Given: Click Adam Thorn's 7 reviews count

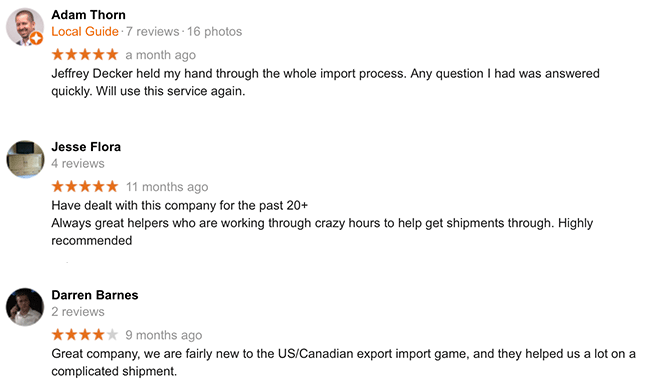Looking at the screenshot, I should pos(152,31).
